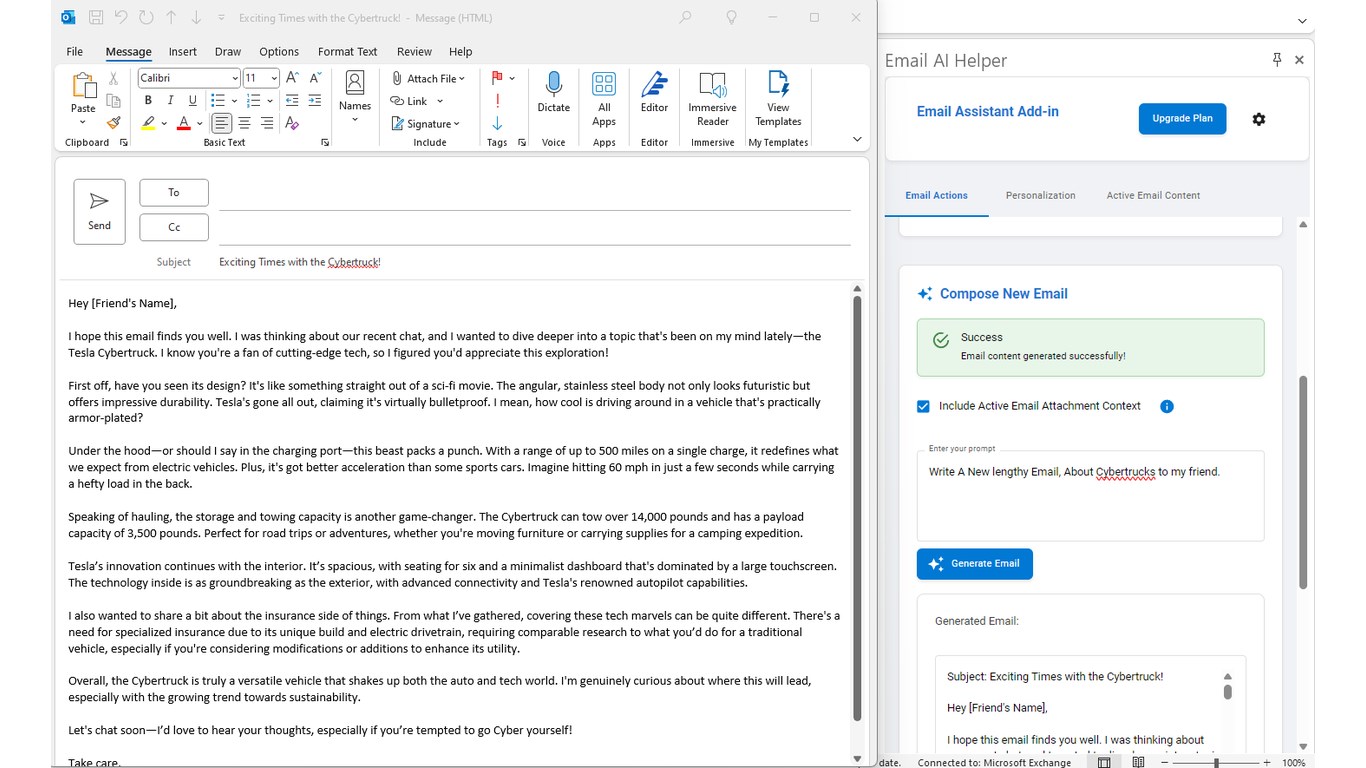Select Align Right paragraph alignment
This screenshot has height=768, width=1366.
pyautogui.click(x=267, y=123)
